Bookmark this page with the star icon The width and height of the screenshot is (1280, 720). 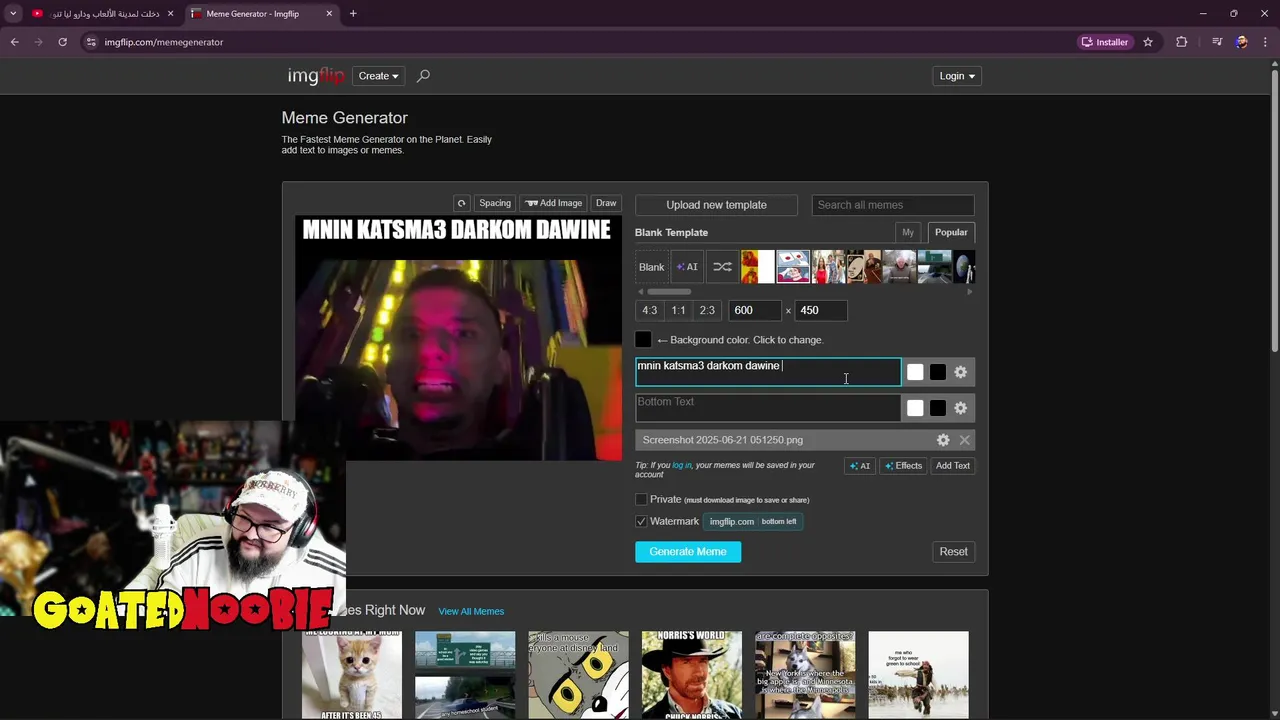(x=1148, y=42)
